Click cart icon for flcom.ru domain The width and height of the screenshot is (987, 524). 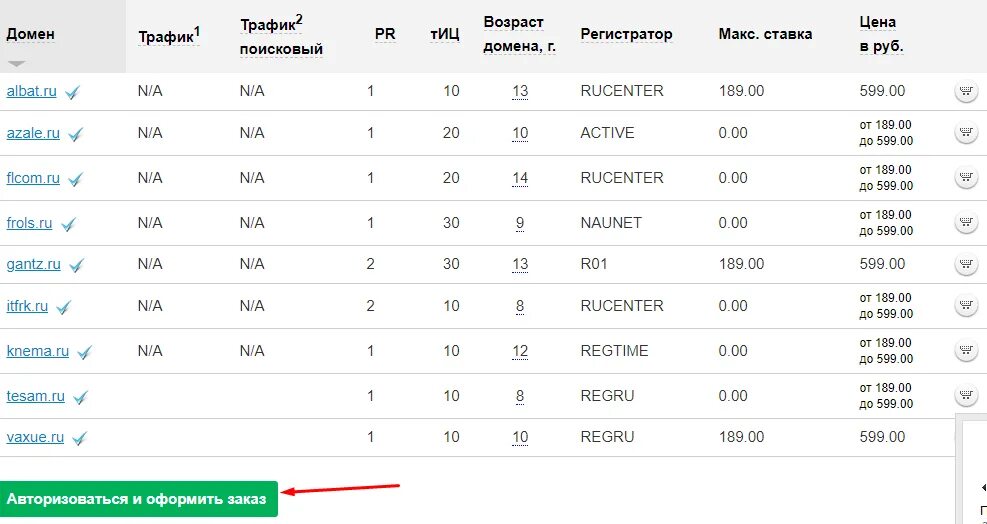coord(966,178)
